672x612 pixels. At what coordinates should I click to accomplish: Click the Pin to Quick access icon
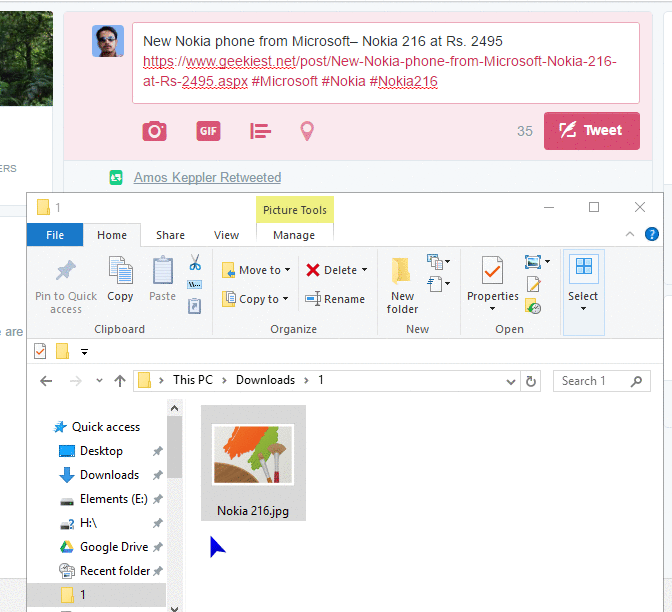point(66,272)
